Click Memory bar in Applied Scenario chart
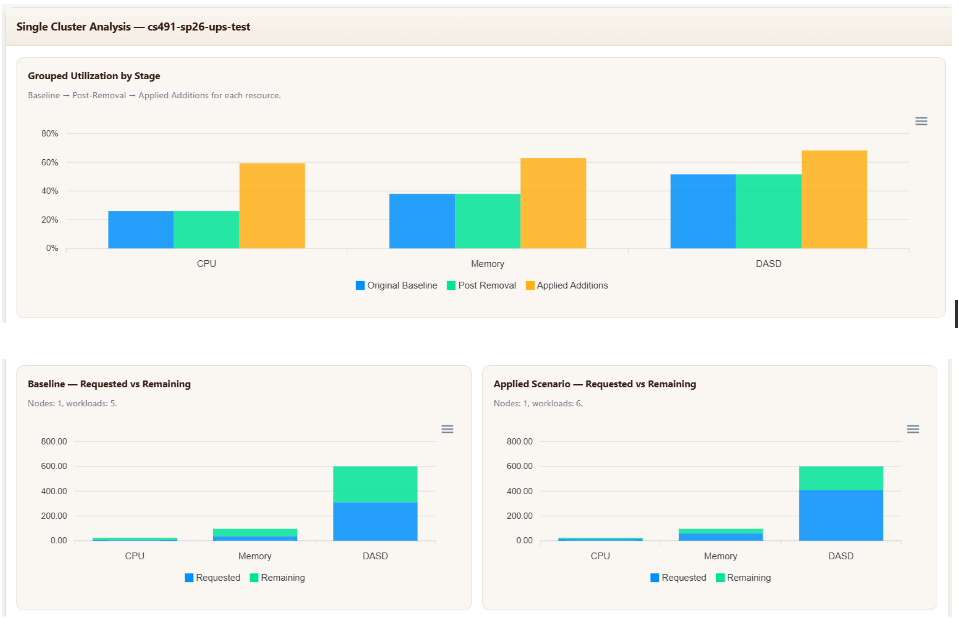 tap(720, 534)
